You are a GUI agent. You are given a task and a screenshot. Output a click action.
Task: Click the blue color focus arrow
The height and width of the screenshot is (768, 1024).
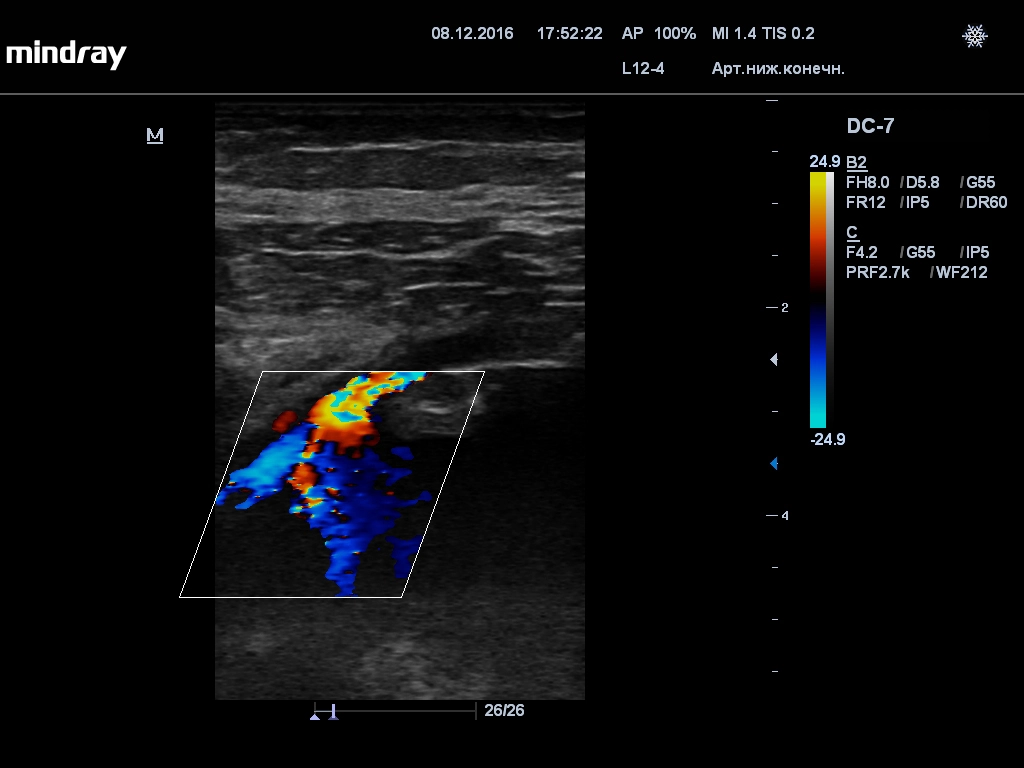tap(774, 464)
